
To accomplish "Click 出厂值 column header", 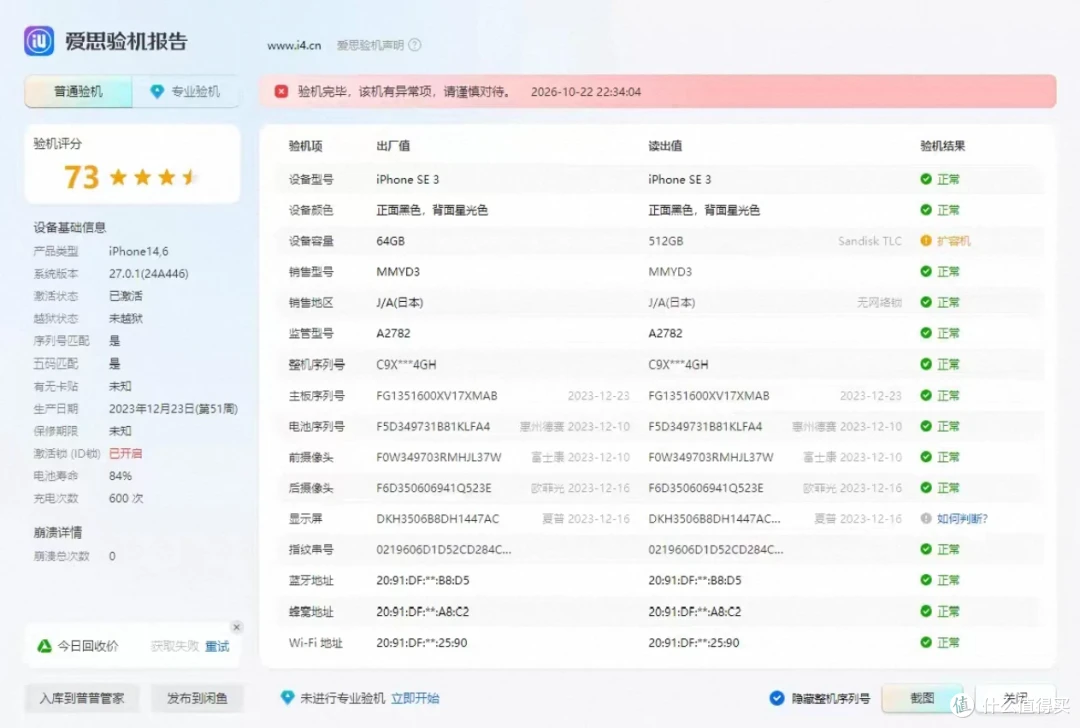I will [393, 146].
